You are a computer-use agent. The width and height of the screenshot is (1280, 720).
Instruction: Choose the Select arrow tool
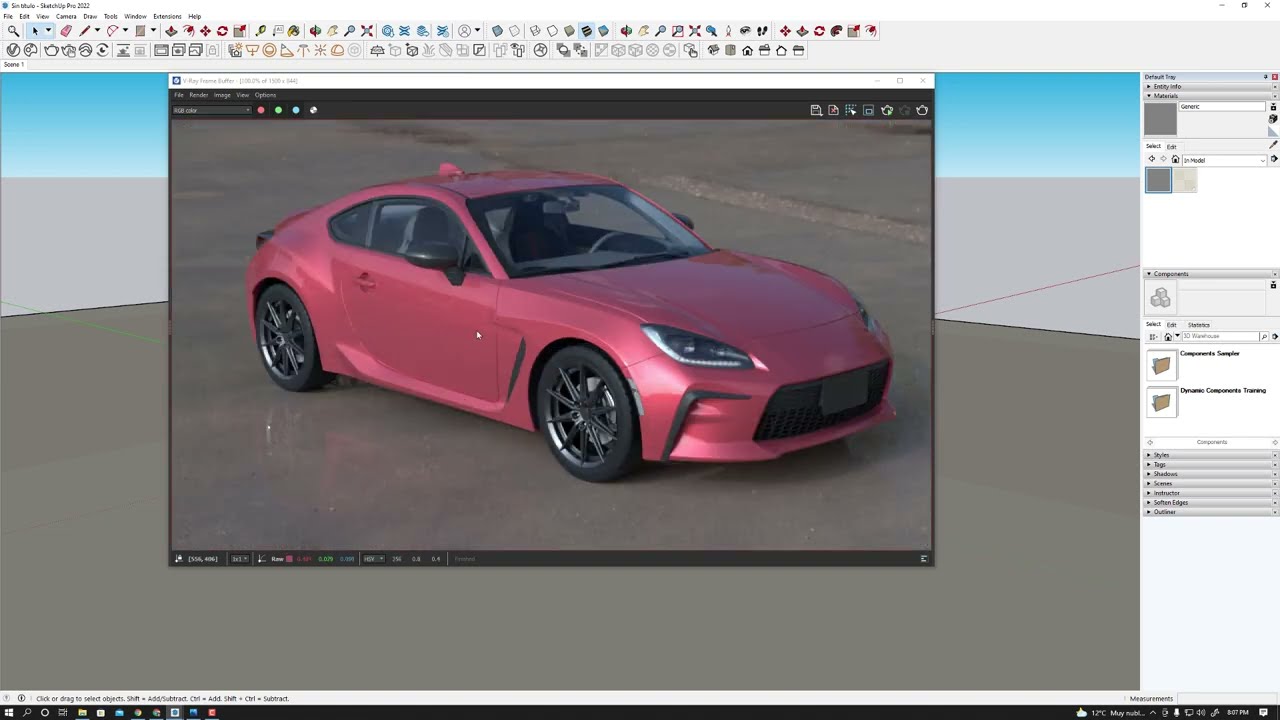34,31
